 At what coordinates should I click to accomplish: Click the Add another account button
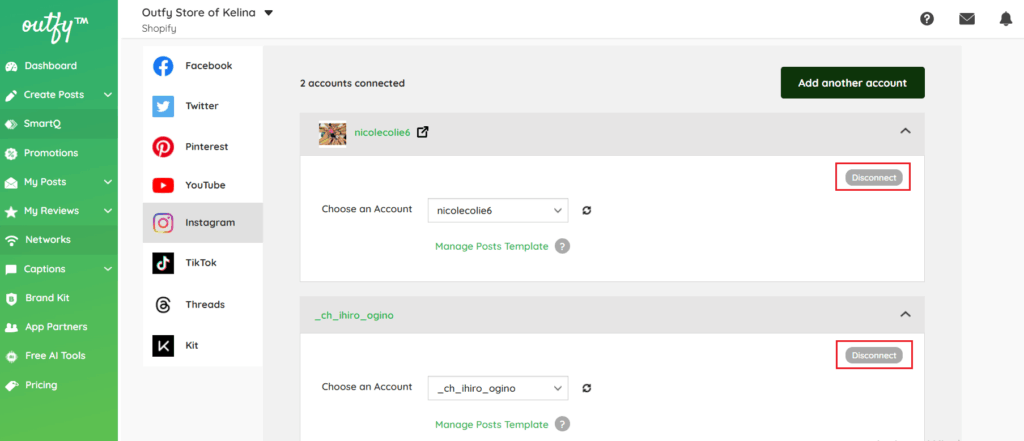click(852, 83)
